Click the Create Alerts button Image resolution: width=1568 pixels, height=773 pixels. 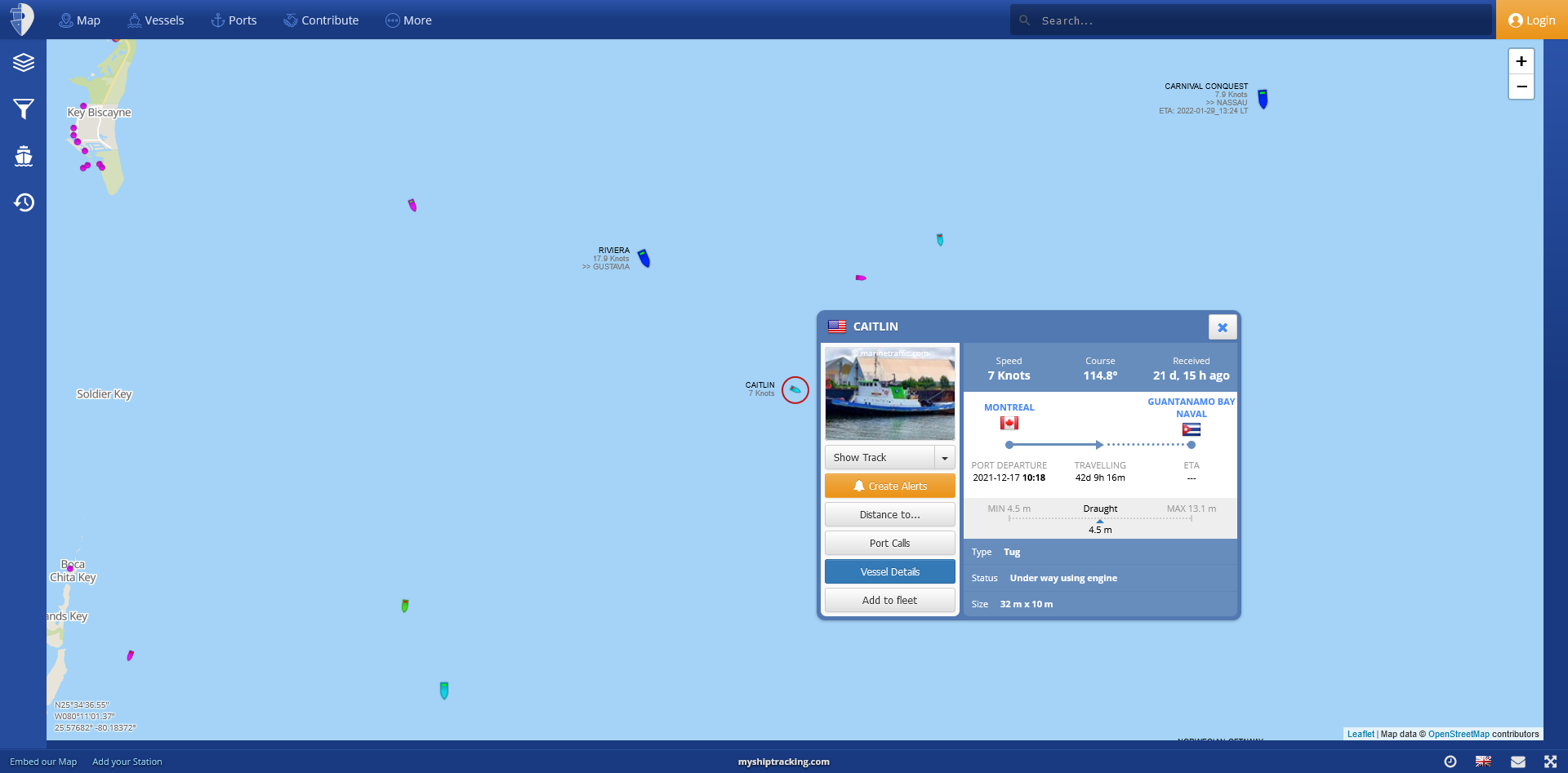[x=890, y=486]
